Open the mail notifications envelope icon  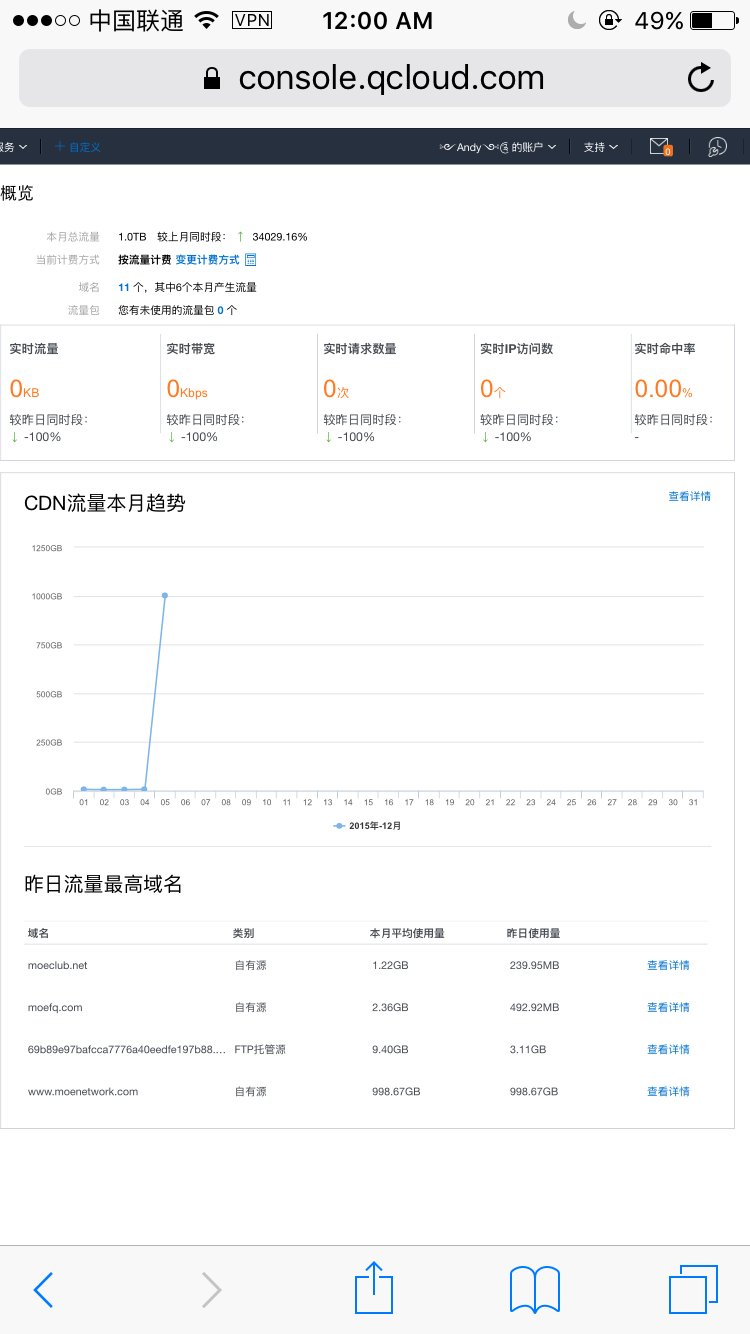(659, 147)
